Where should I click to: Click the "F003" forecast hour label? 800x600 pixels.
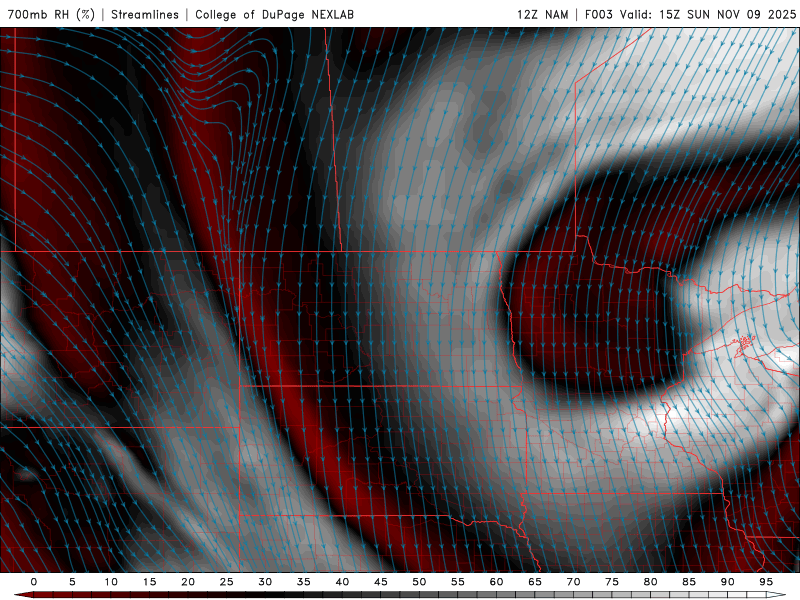tap(598, 14)
